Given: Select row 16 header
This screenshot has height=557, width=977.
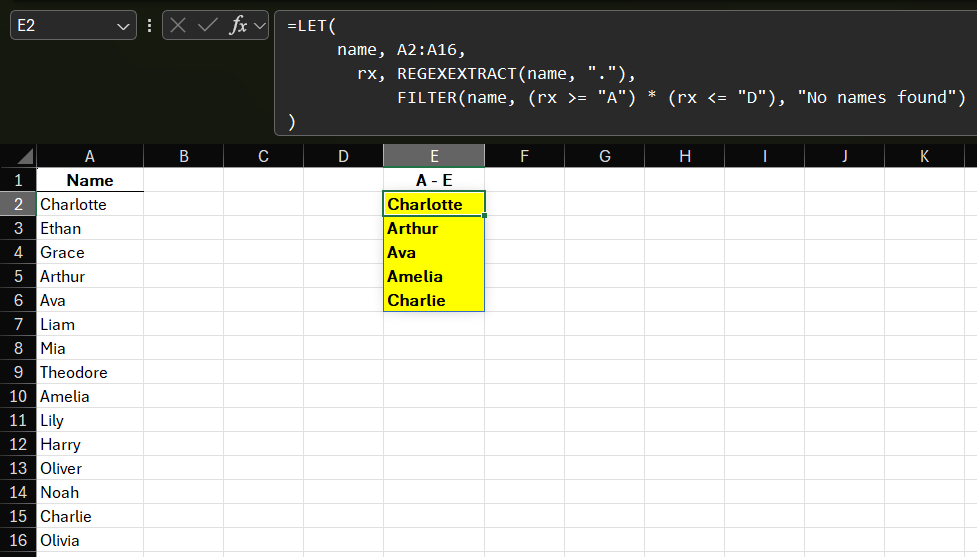Looking at the screenshot, I should pyautogui.click(x=18, y=540).
